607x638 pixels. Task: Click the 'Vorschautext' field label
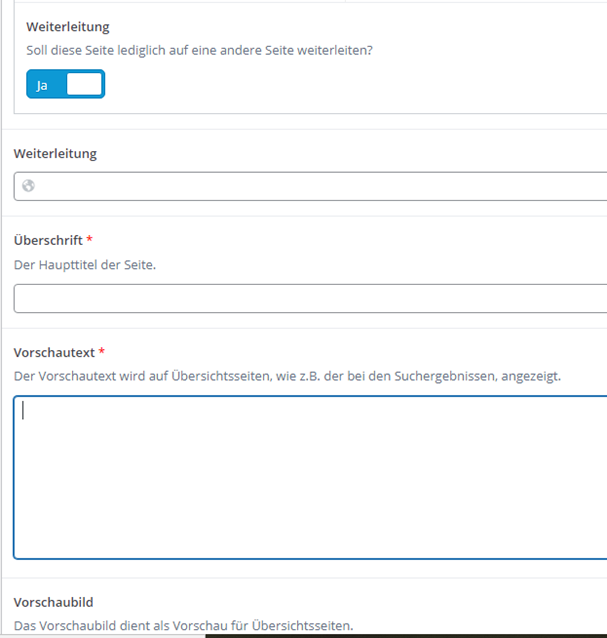tap(53, 352)
